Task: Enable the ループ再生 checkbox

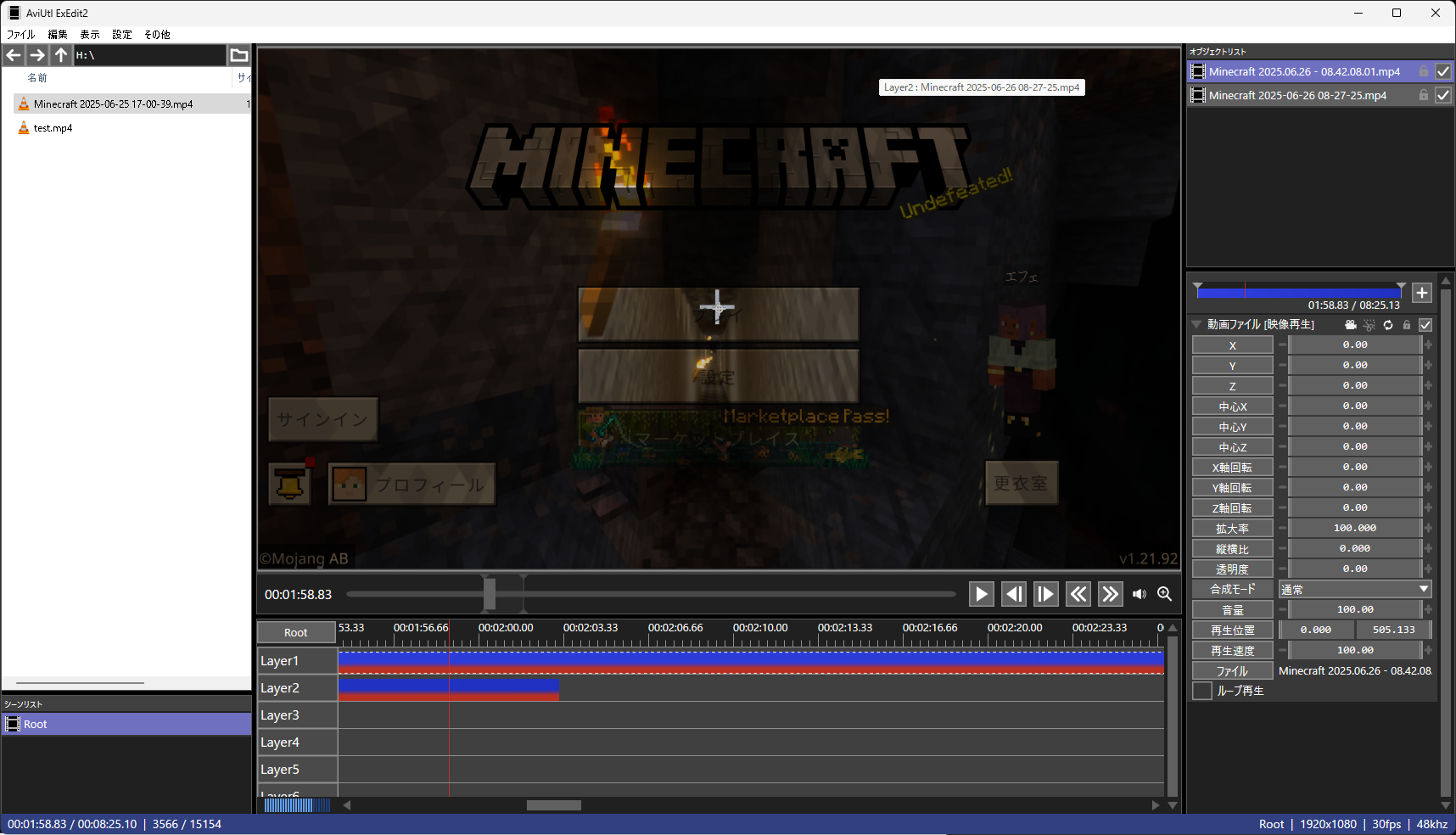Action: (x=1202, y=691)
